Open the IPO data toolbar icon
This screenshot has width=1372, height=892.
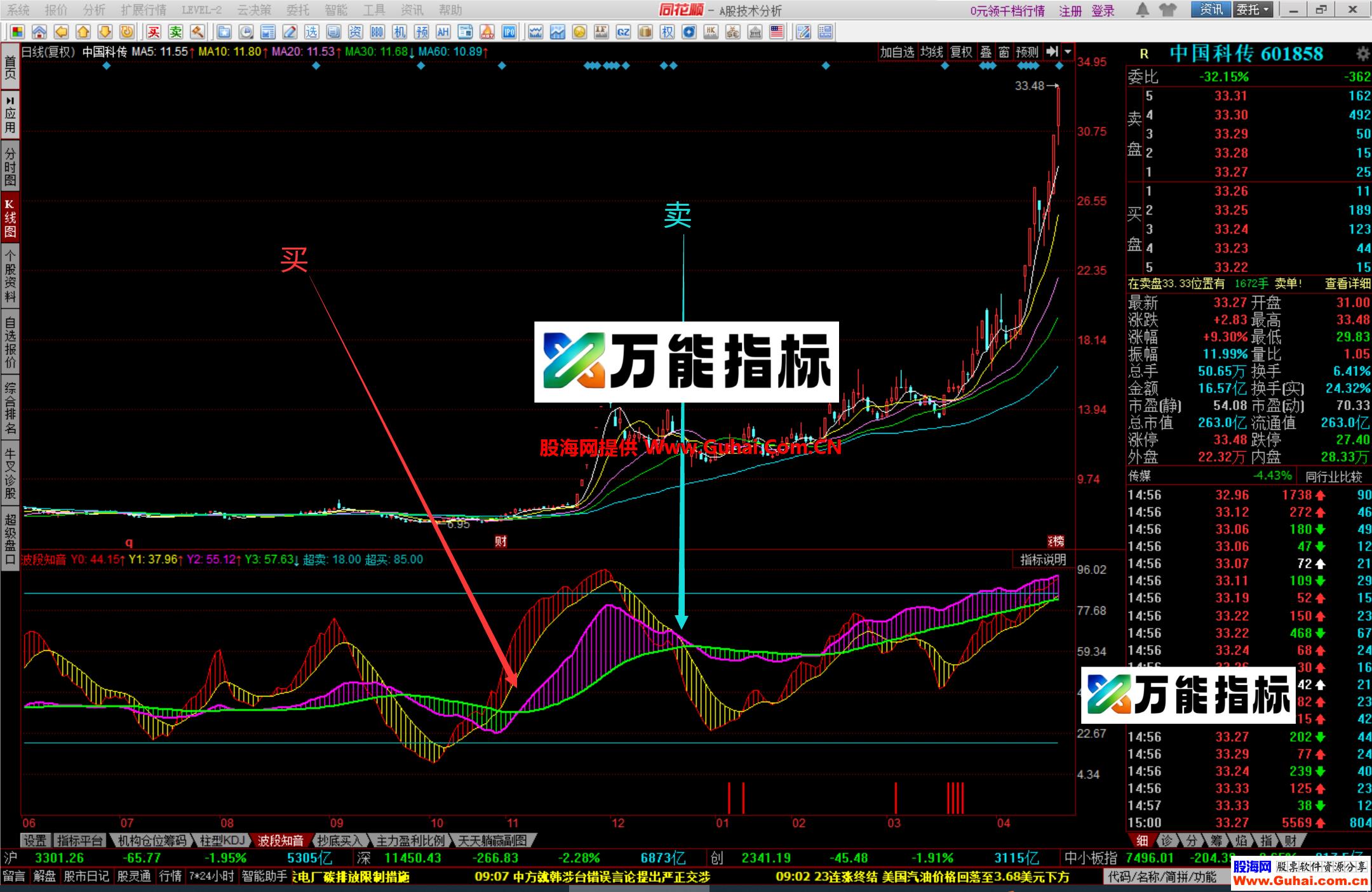(x=510, y=30)
